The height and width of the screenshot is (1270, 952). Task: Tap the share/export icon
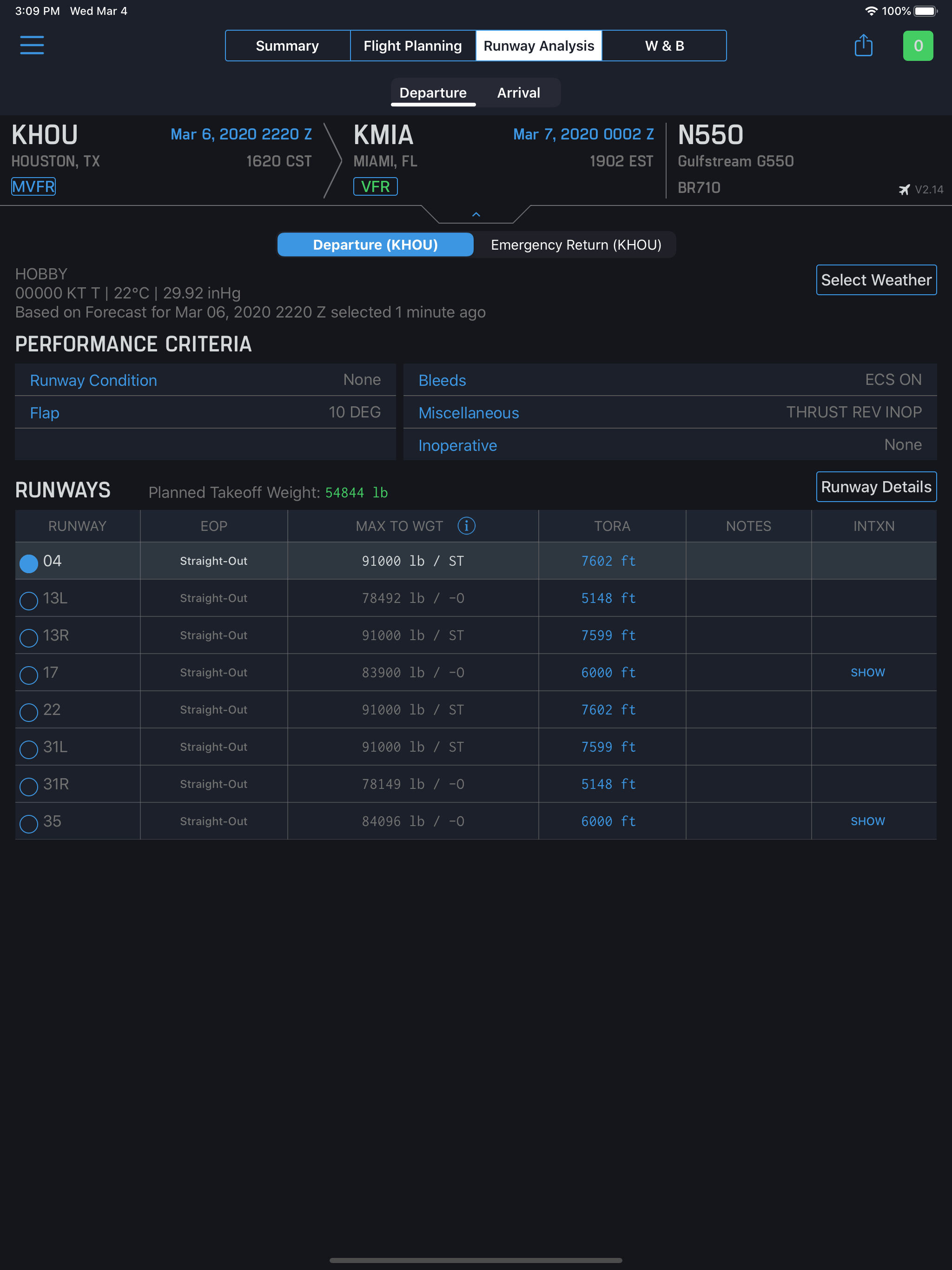point(864,46)
